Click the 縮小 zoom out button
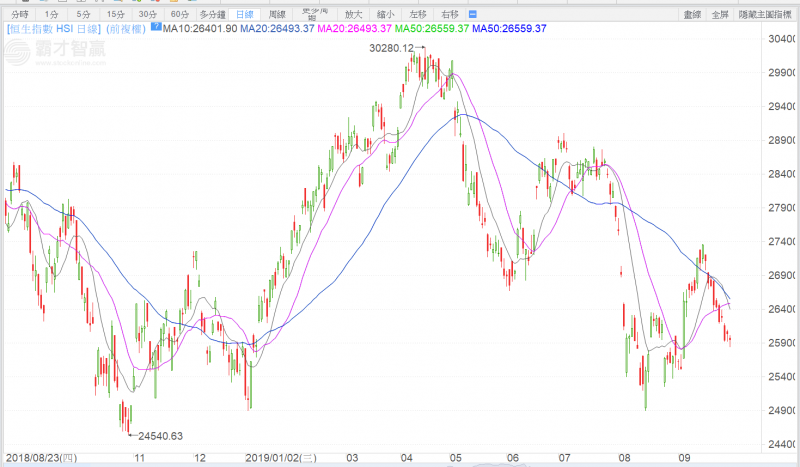This screenshot has height=467, width=800. coord(387,15)
